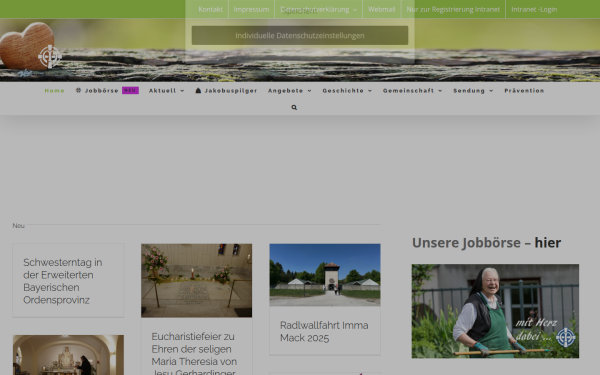Expand the Sendung menu chevron
Screen dimensions: 600x375
491,91
